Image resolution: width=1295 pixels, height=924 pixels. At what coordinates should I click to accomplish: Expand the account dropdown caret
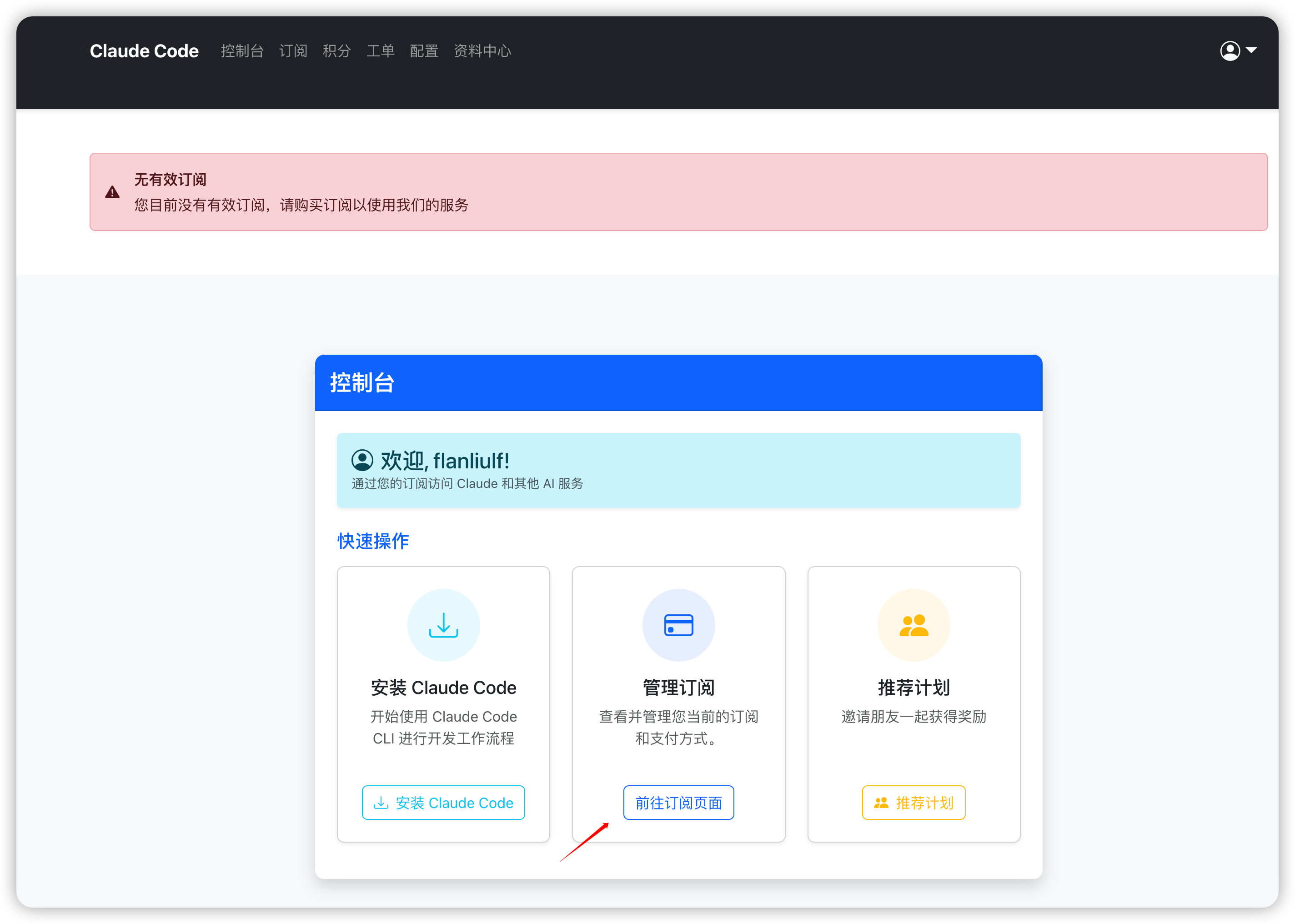tap(1251, 50)
